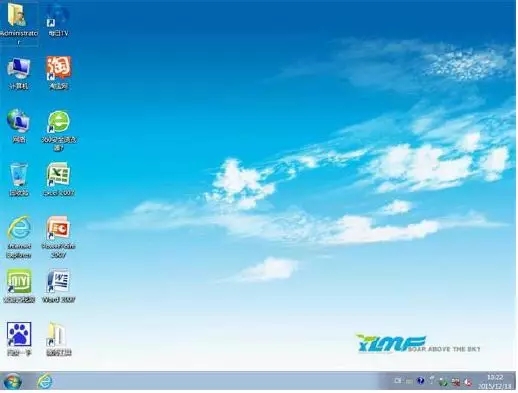Screen dimensions: 518x393
Task: Select the TV shortcut beside Administrator
Action: click(x=58, y=16)
